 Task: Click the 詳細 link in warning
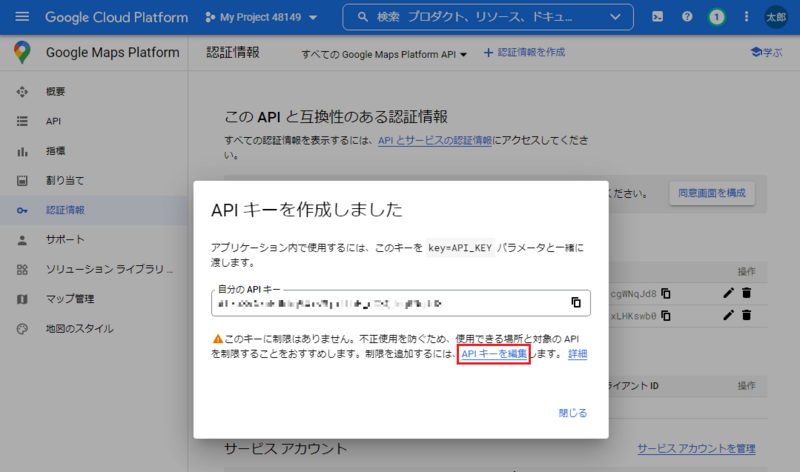[x=577, y=354]
